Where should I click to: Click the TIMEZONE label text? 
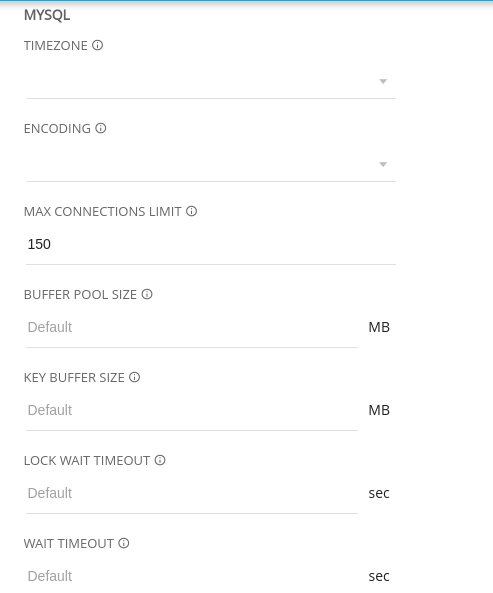point(56,46)
